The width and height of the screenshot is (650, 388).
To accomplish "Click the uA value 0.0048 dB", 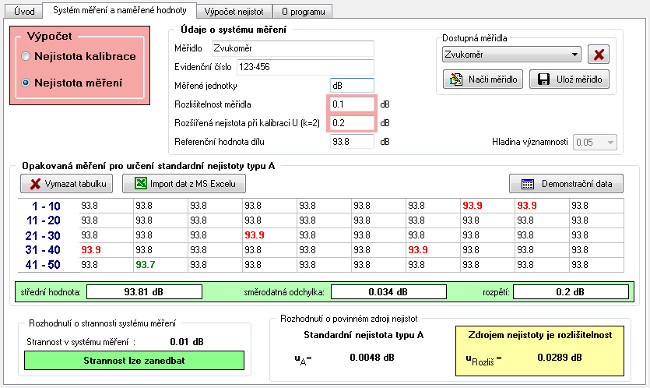I will 371,357.
